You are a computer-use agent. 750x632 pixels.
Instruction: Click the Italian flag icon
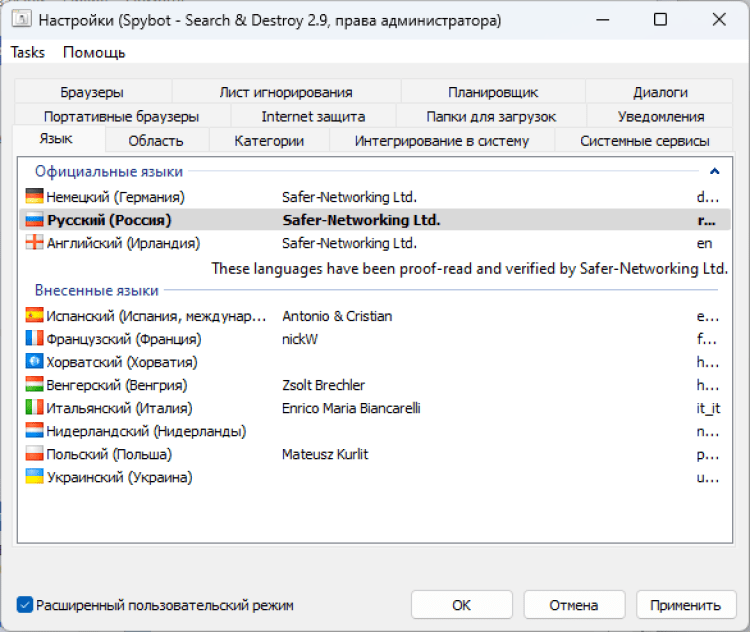[x=34, y=408]
